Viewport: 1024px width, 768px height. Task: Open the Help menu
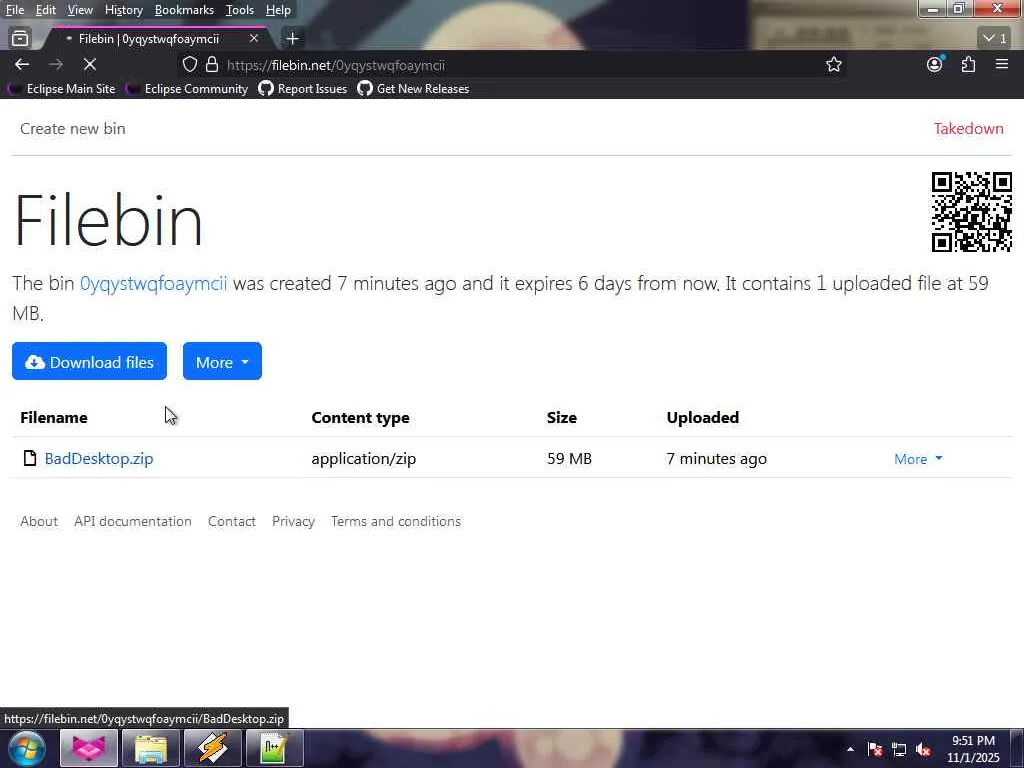click(x=278, y=10)
